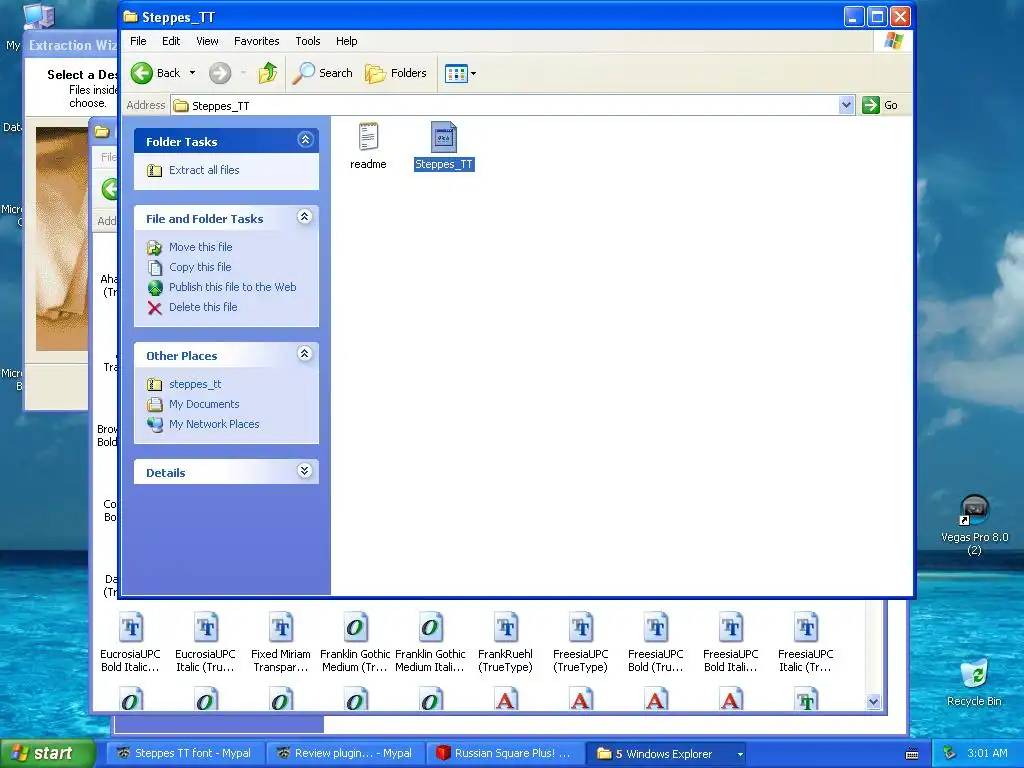This screenshot has height=768, width=1024.
Task: Click Delete this file
Action: [203, 307]
